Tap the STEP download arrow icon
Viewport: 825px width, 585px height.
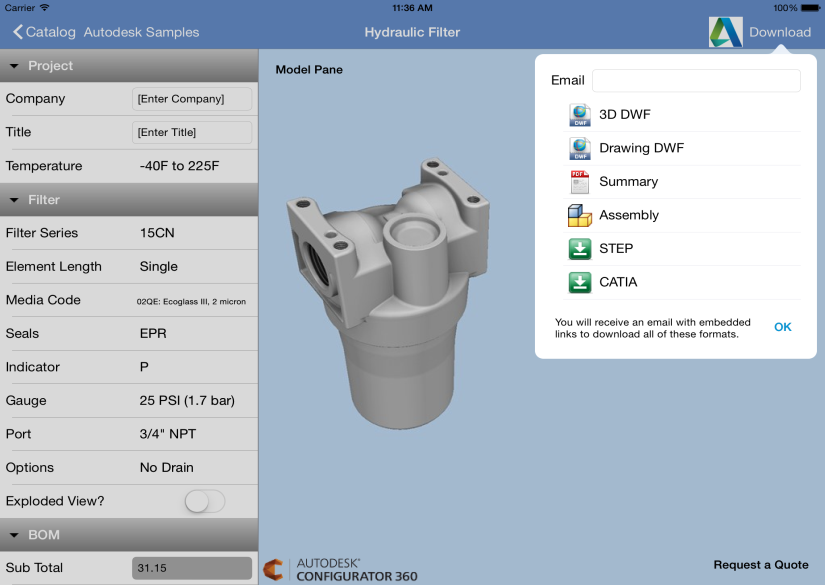[580, 249]
